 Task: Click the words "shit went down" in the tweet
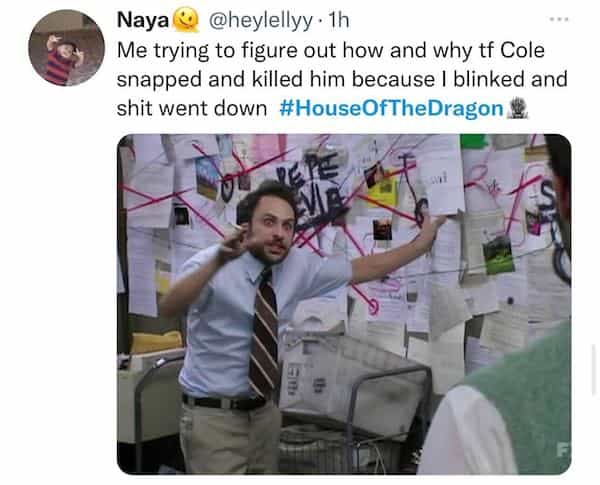[x=192, y=108]
